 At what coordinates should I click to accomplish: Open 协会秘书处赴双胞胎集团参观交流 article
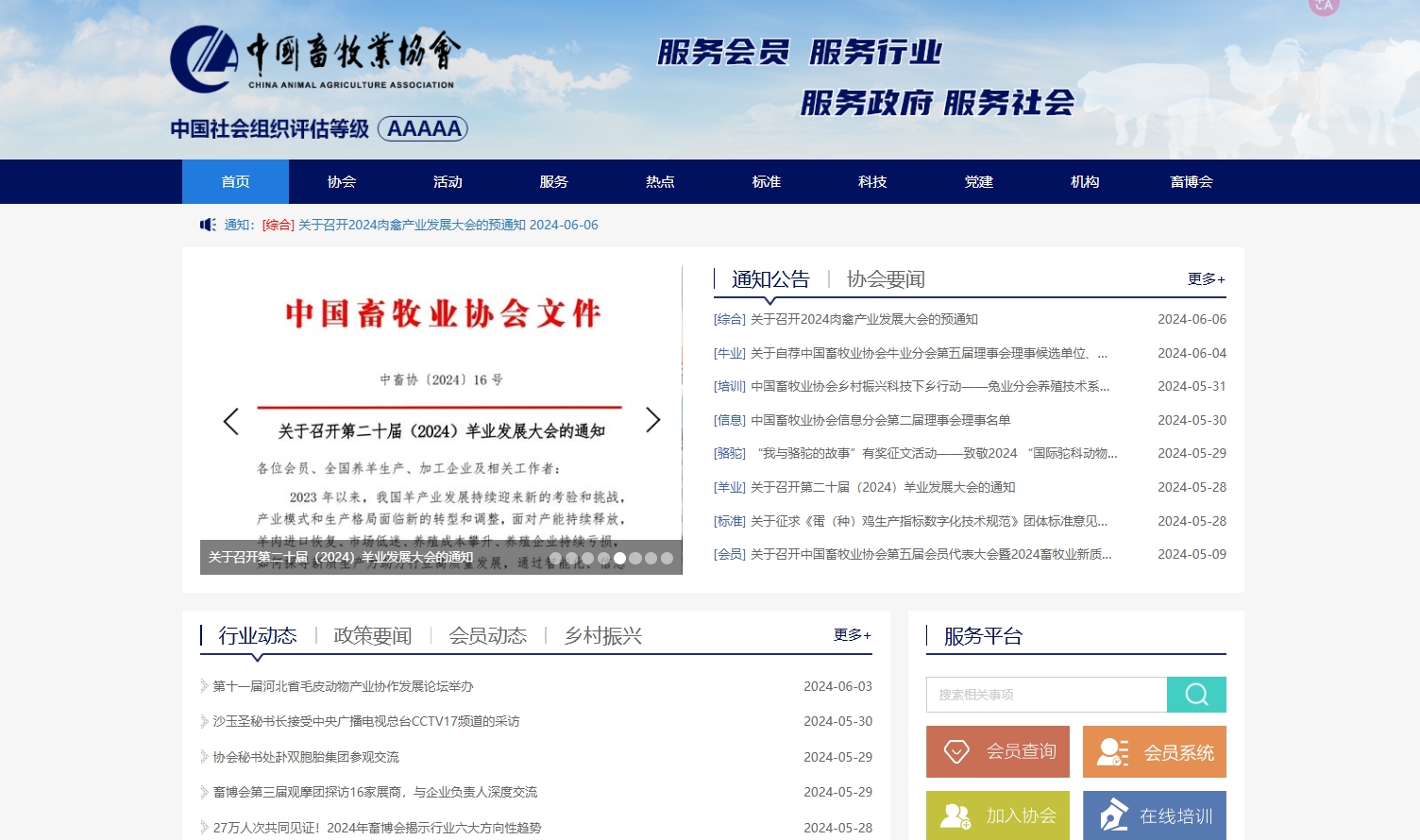pos(306,757)
